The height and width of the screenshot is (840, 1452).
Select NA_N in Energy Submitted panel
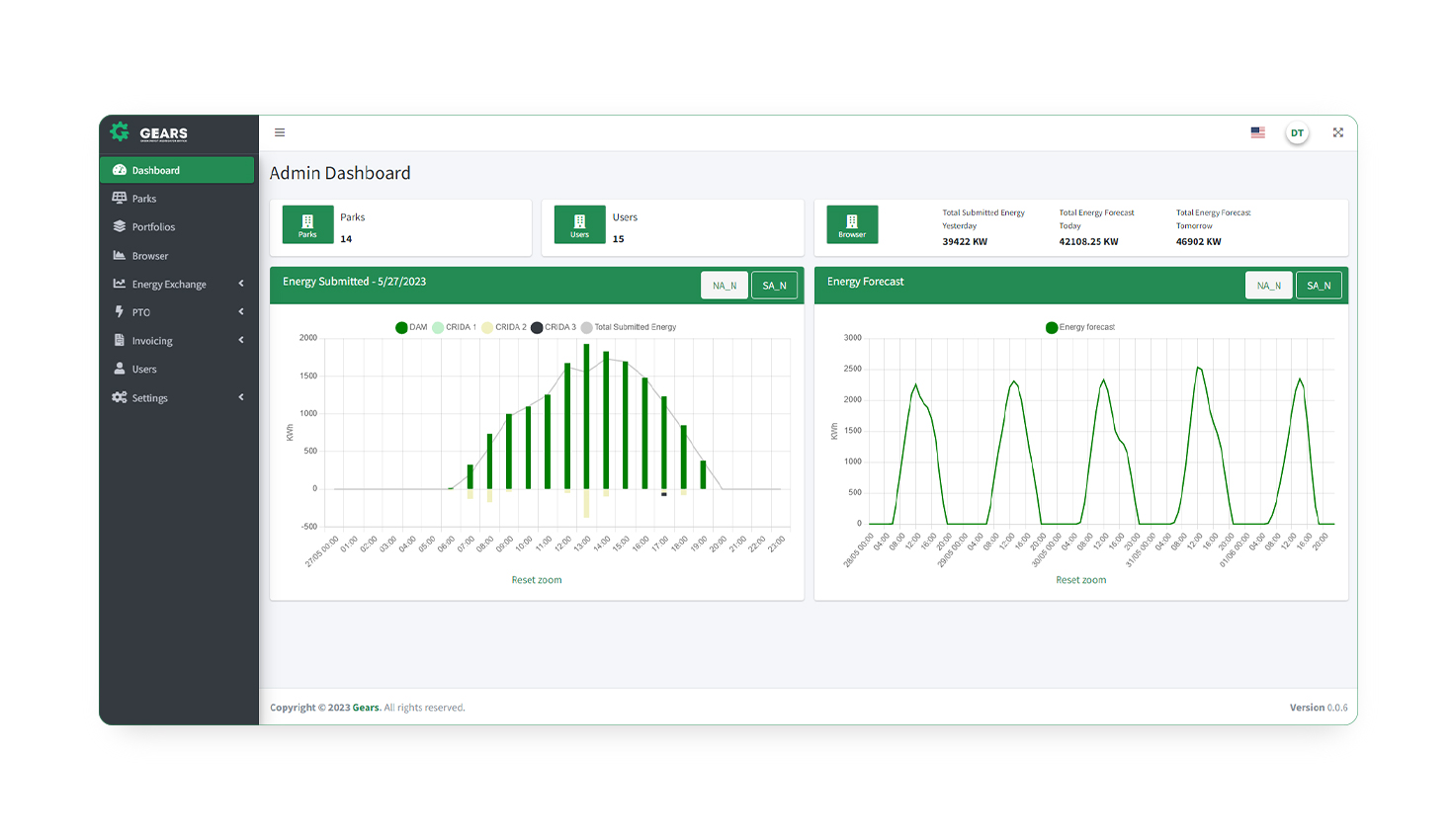[x=725, y=286]
